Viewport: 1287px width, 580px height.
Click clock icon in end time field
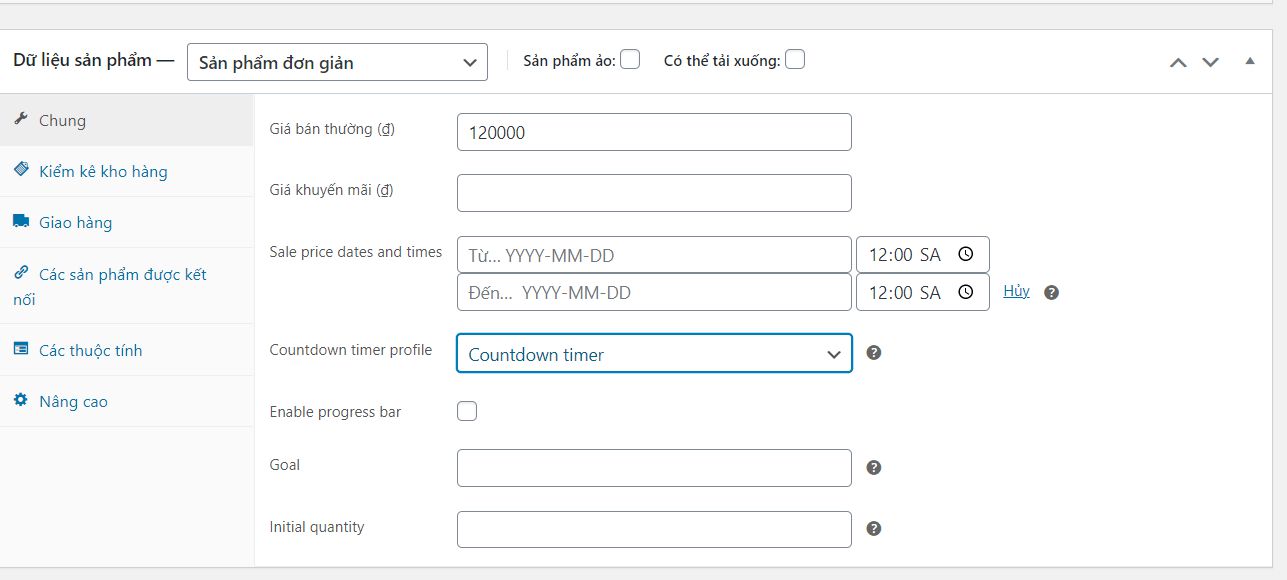965,293
